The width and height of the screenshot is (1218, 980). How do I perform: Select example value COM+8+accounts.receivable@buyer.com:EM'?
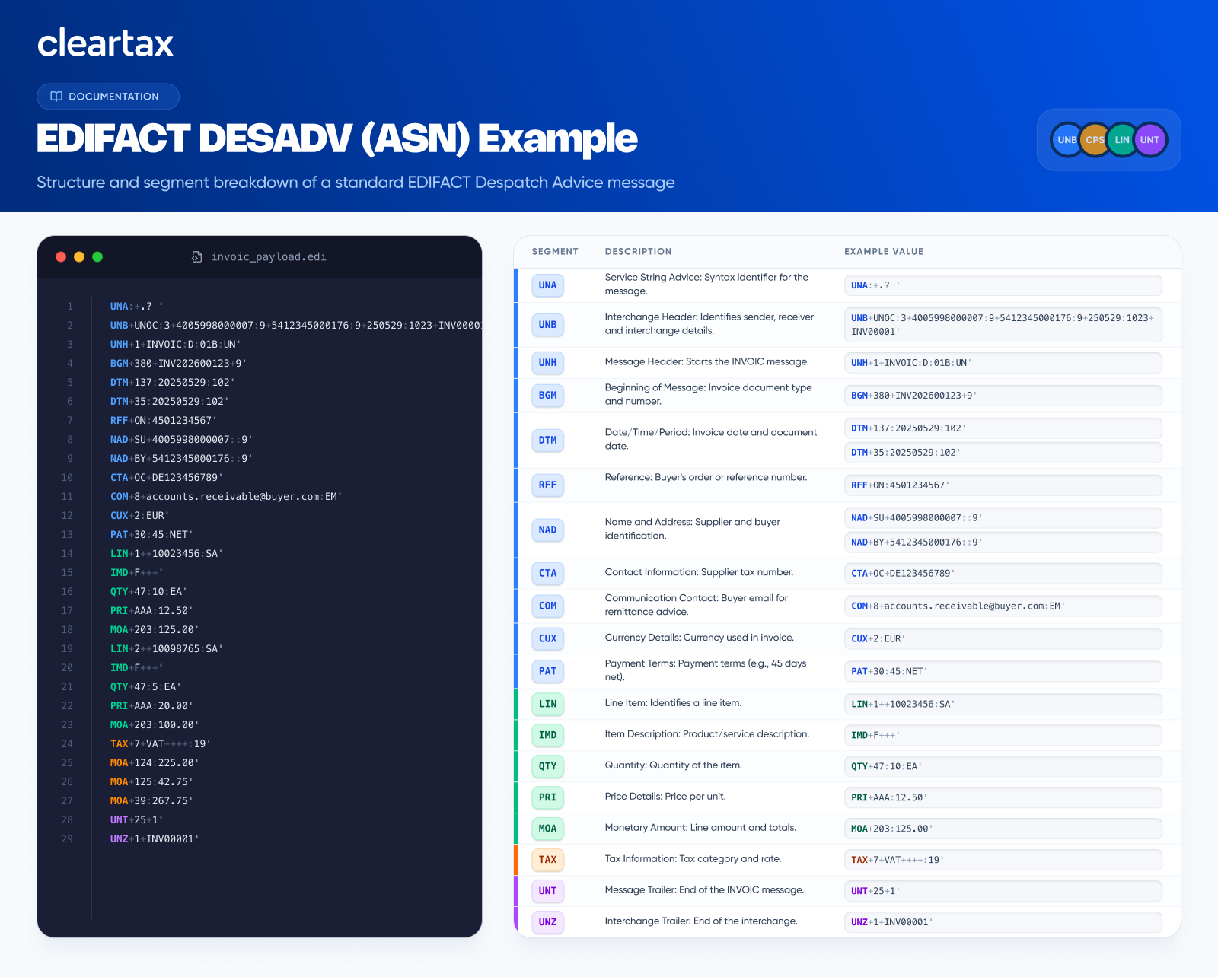pyautogui.click(x=1003, y=606)
